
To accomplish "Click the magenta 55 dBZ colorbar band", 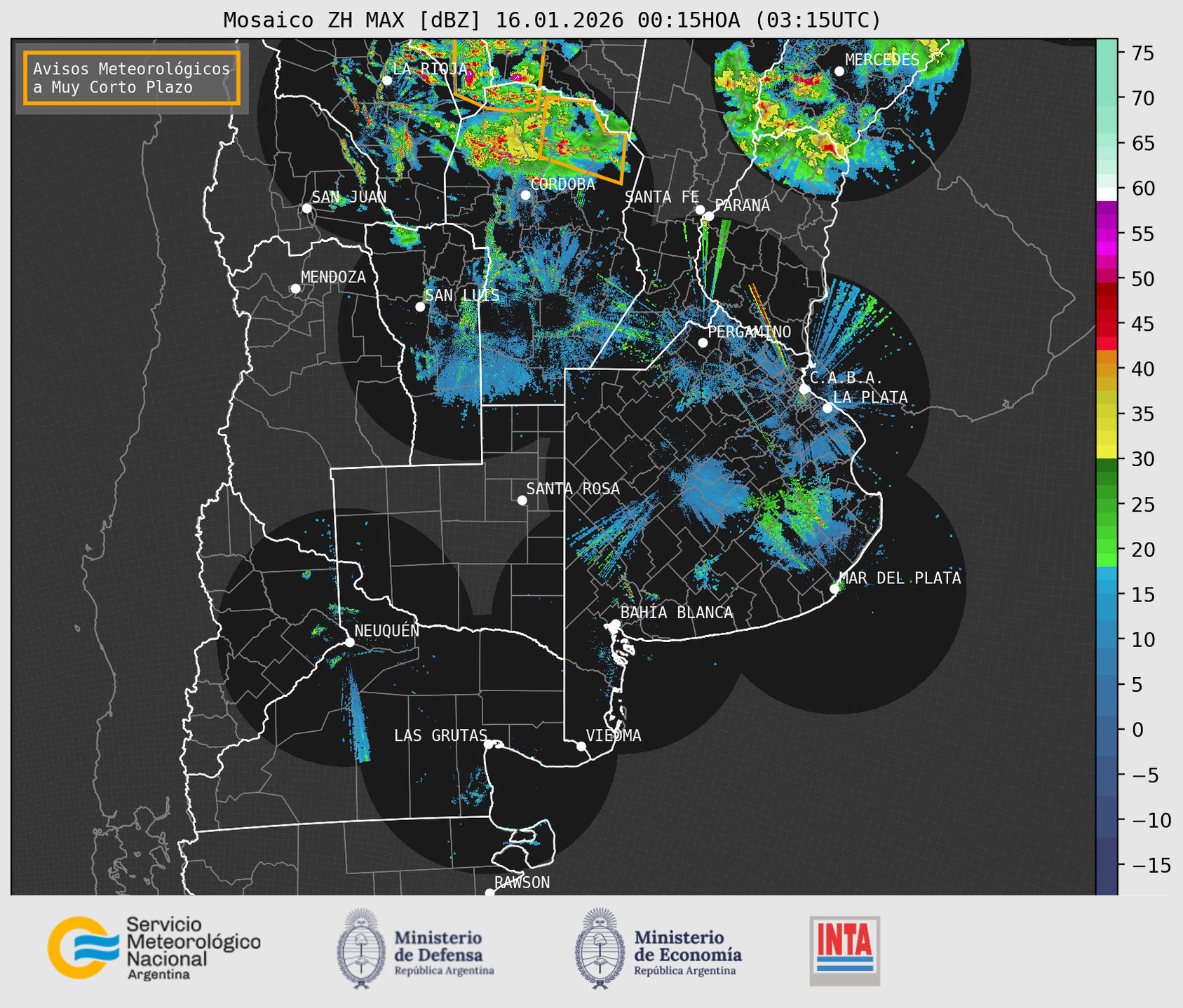I will click(x=1107, y=235).
